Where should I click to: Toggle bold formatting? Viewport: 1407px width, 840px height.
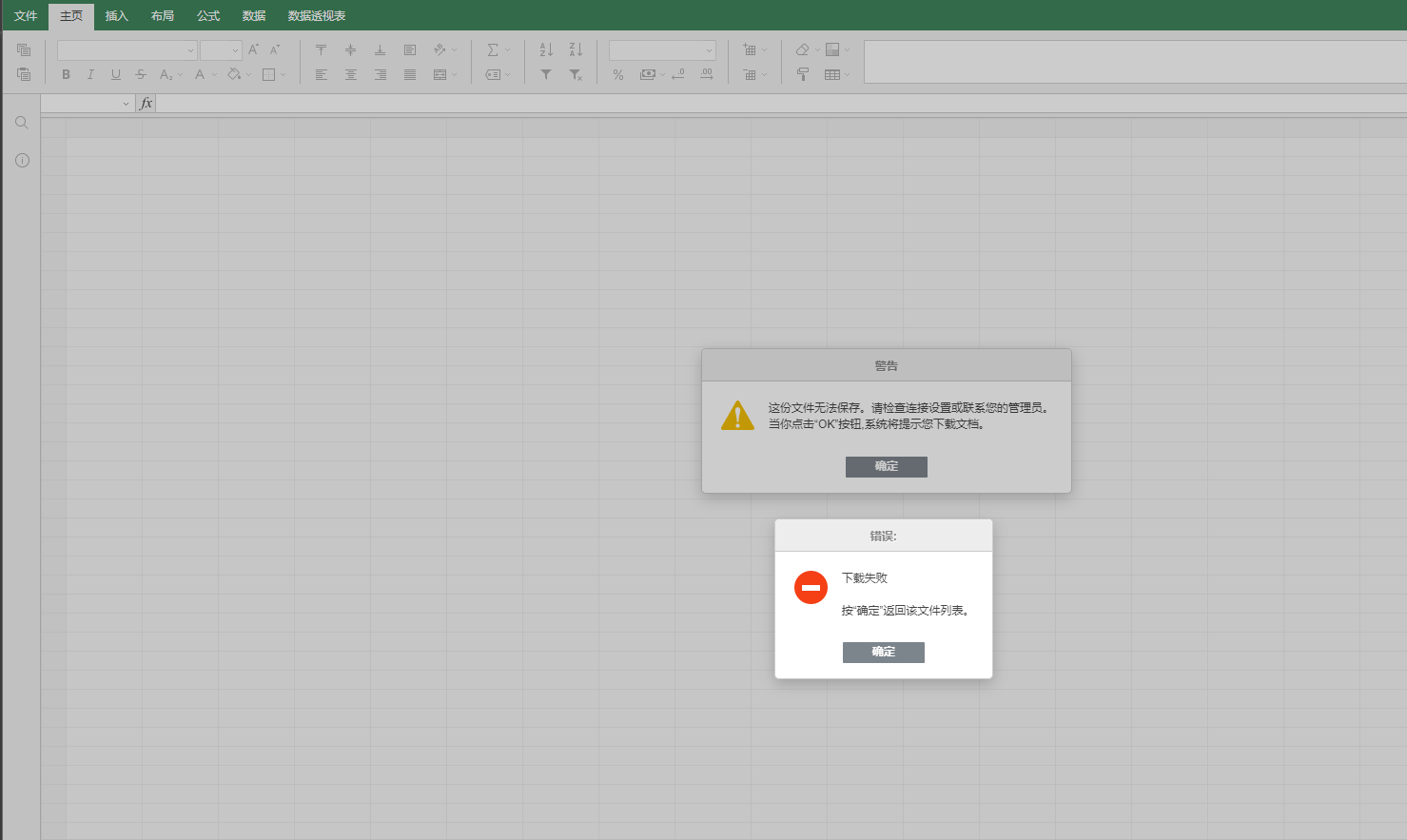[66, 74]
